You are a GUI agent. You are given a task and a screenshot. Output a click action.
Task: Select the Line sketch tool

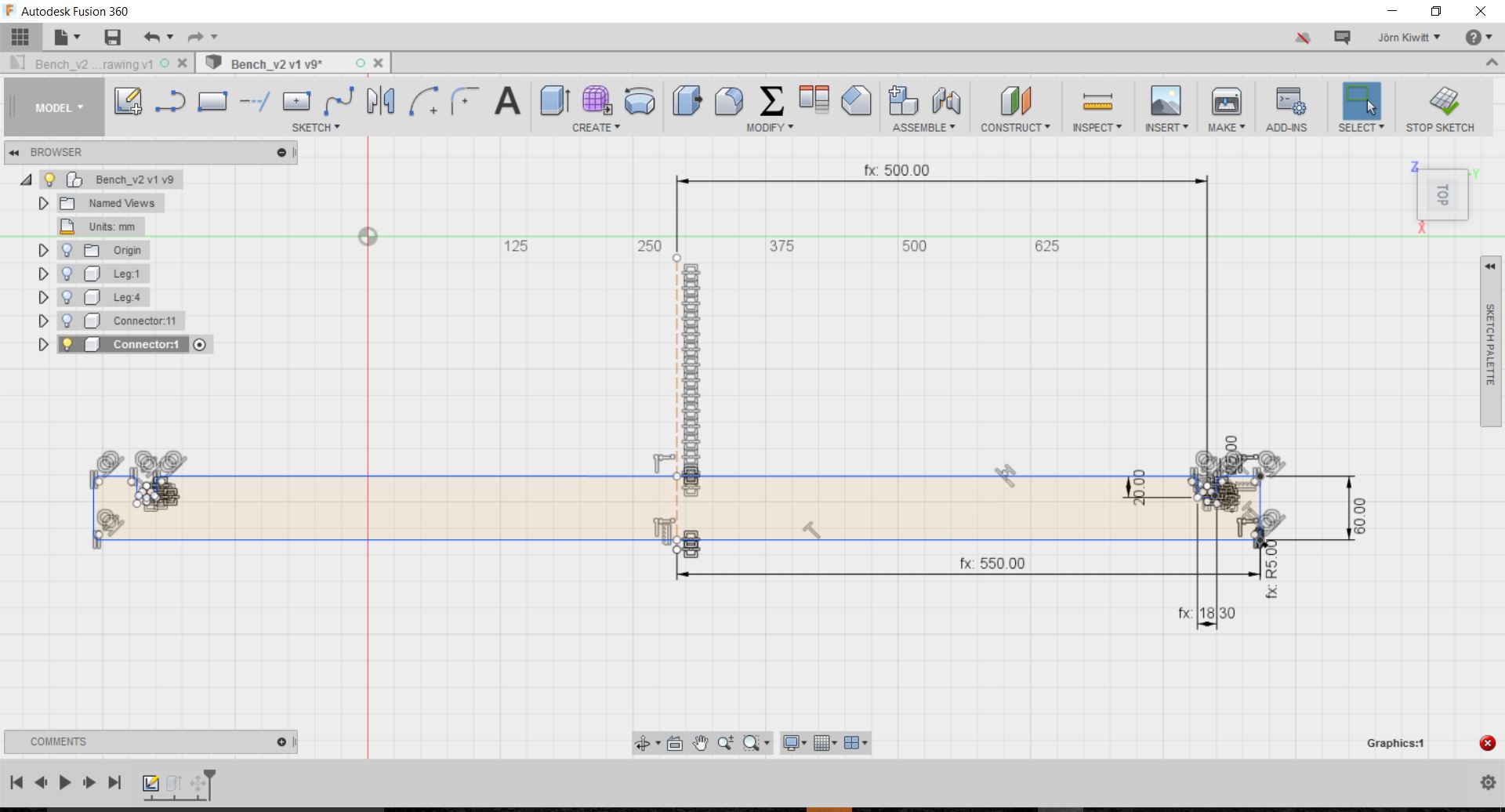pyautogui.click(x=169, y=101)
